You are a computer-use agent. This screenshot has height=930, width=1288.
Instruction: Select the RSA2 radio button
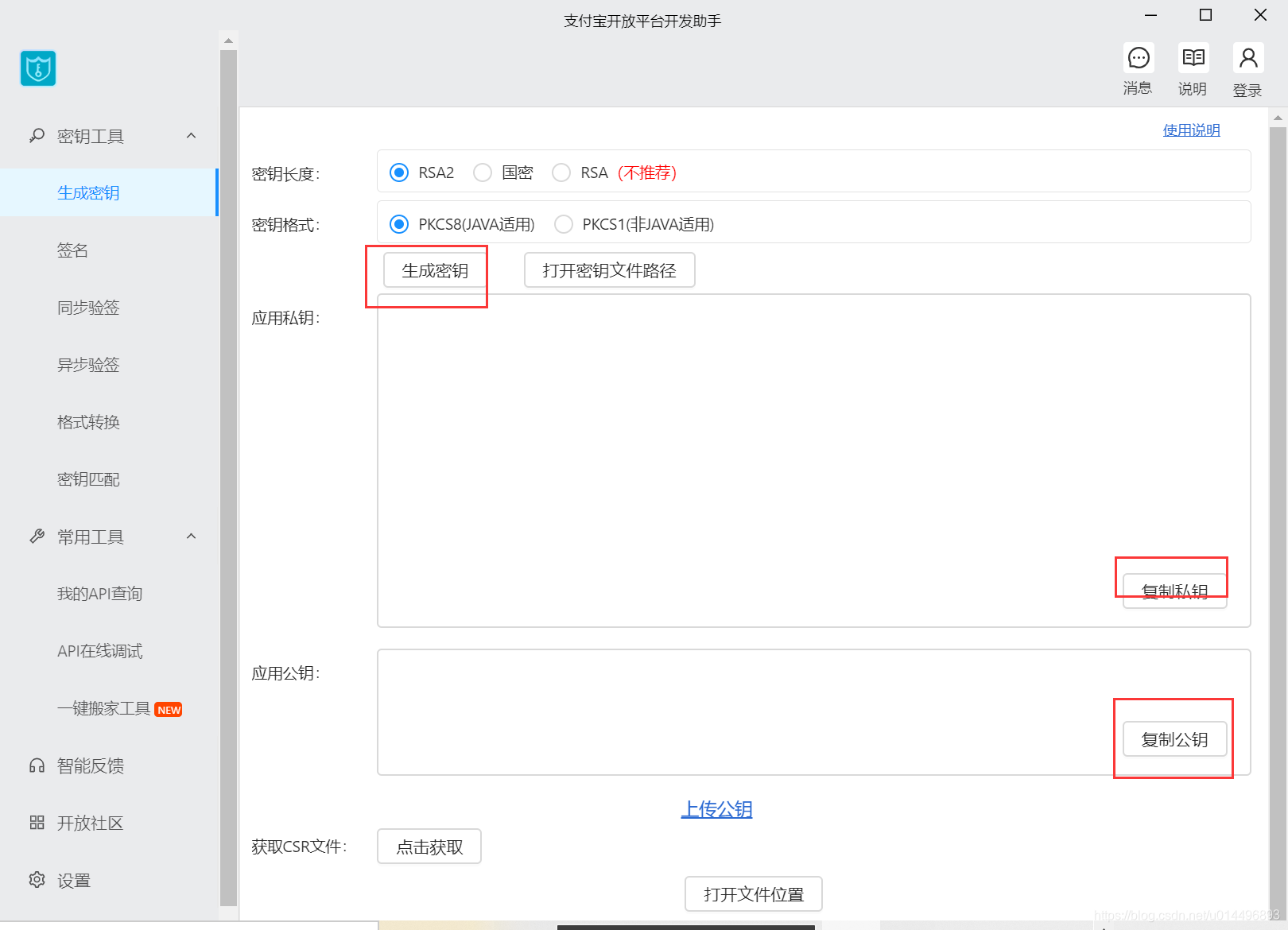399,172
